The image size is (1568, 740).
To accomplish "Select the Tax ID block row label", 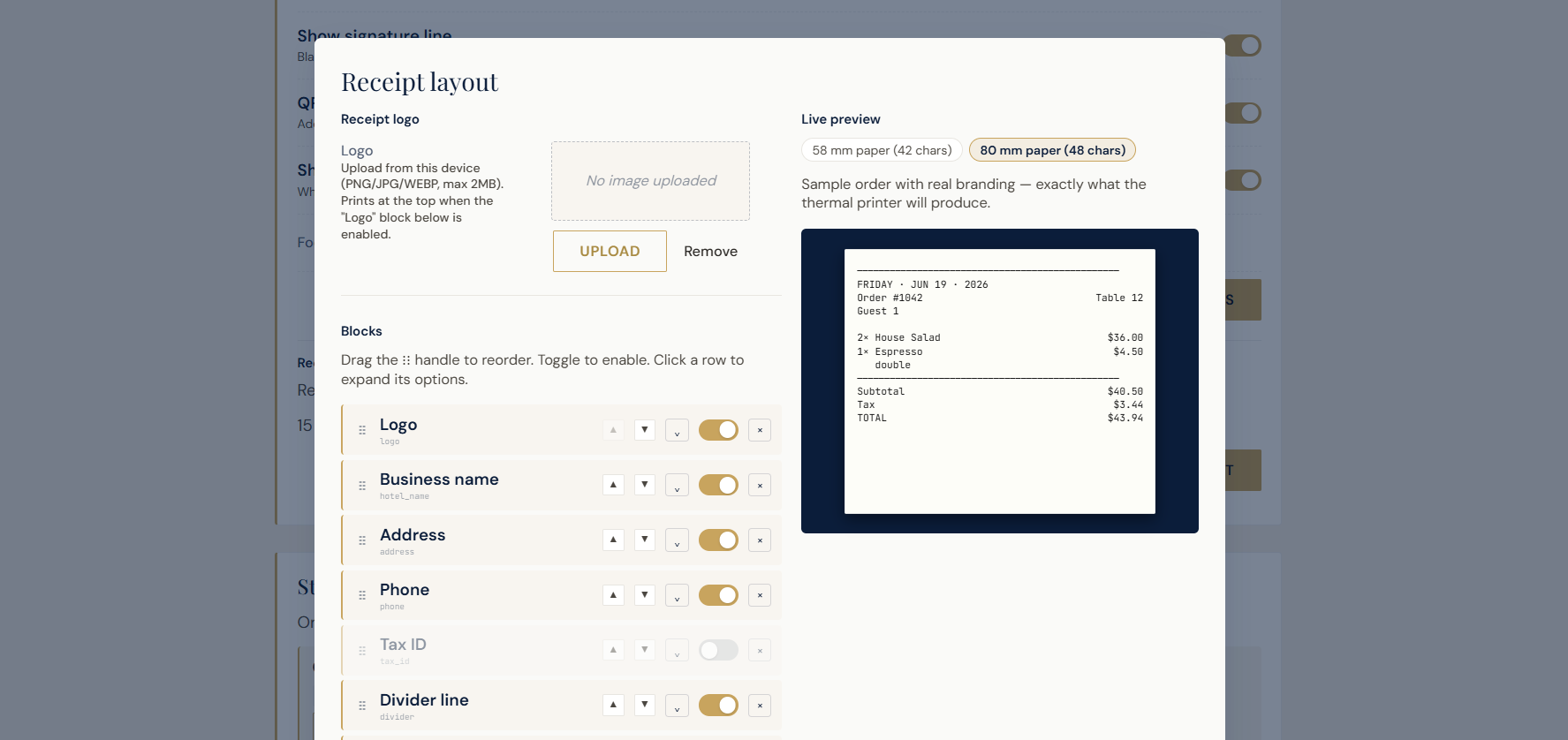I will coord(403,645).
